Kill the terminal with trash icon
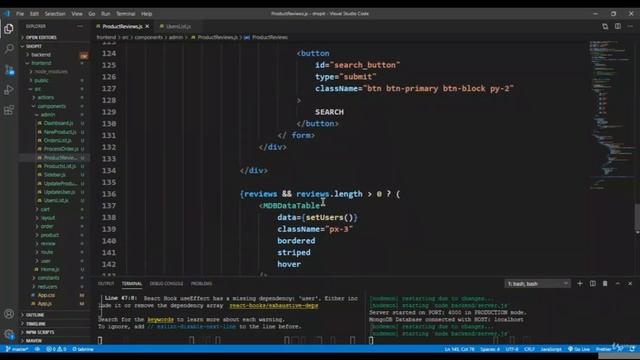Viewport: 640px width, 360px height. click(x=605, y=283)
